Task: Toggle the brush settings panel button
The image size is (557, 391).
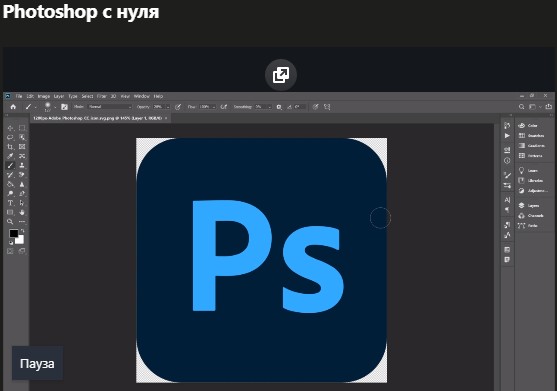Action: click(x=64, y=107)
